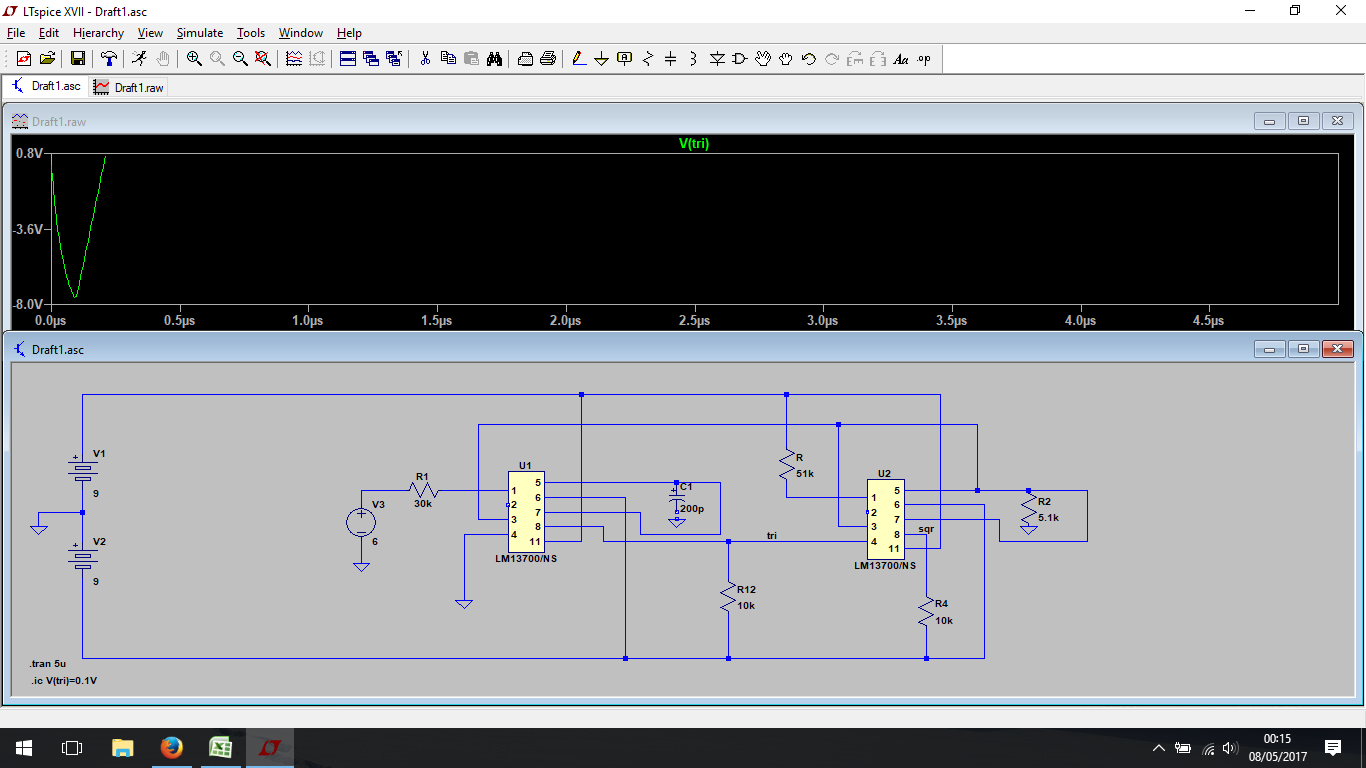Open Component selector with the gate icon
The width and height of the screenshot is (1366, 768).
740,59
